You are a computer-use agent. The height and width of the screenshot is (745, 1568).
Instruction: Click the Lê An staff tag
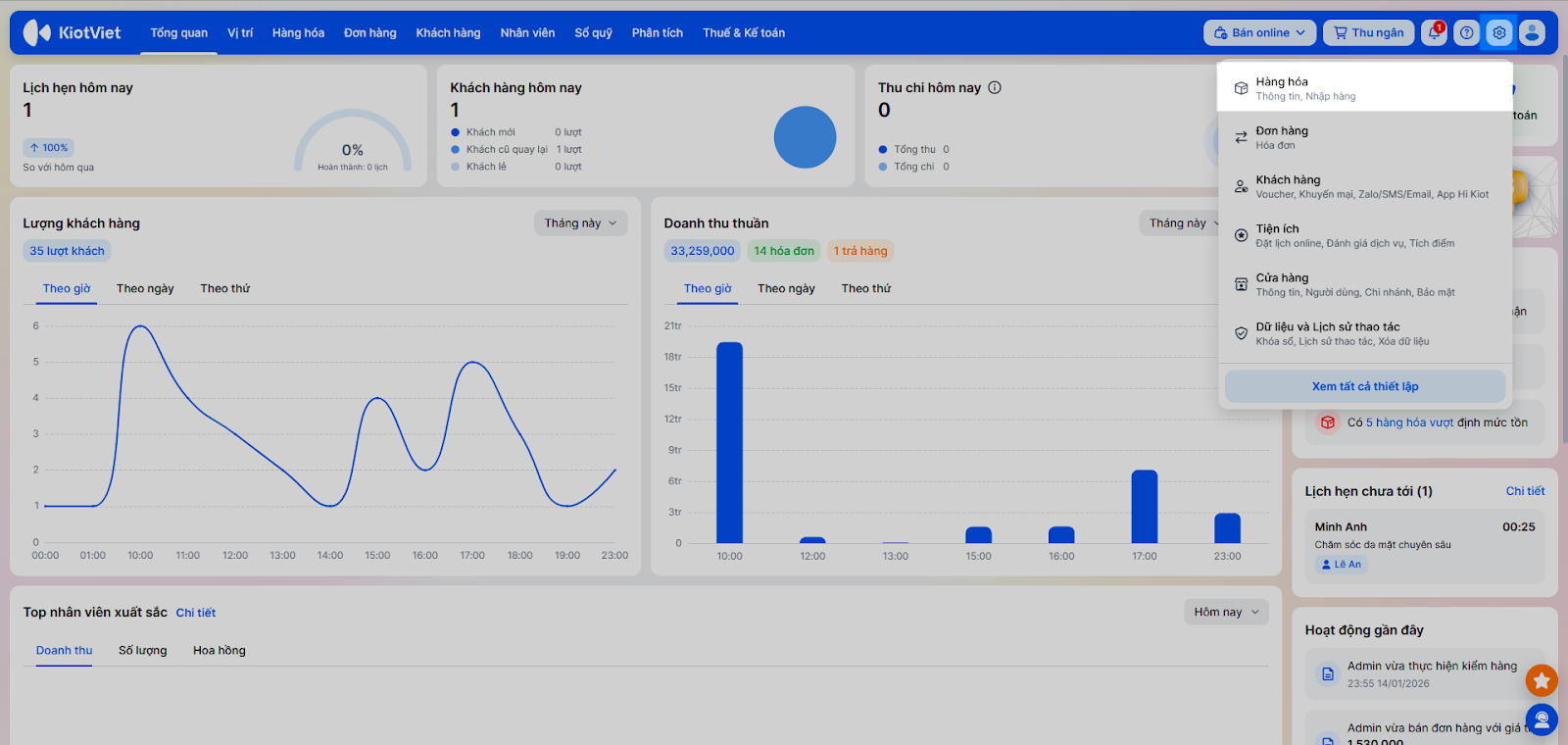[1341, 565]
